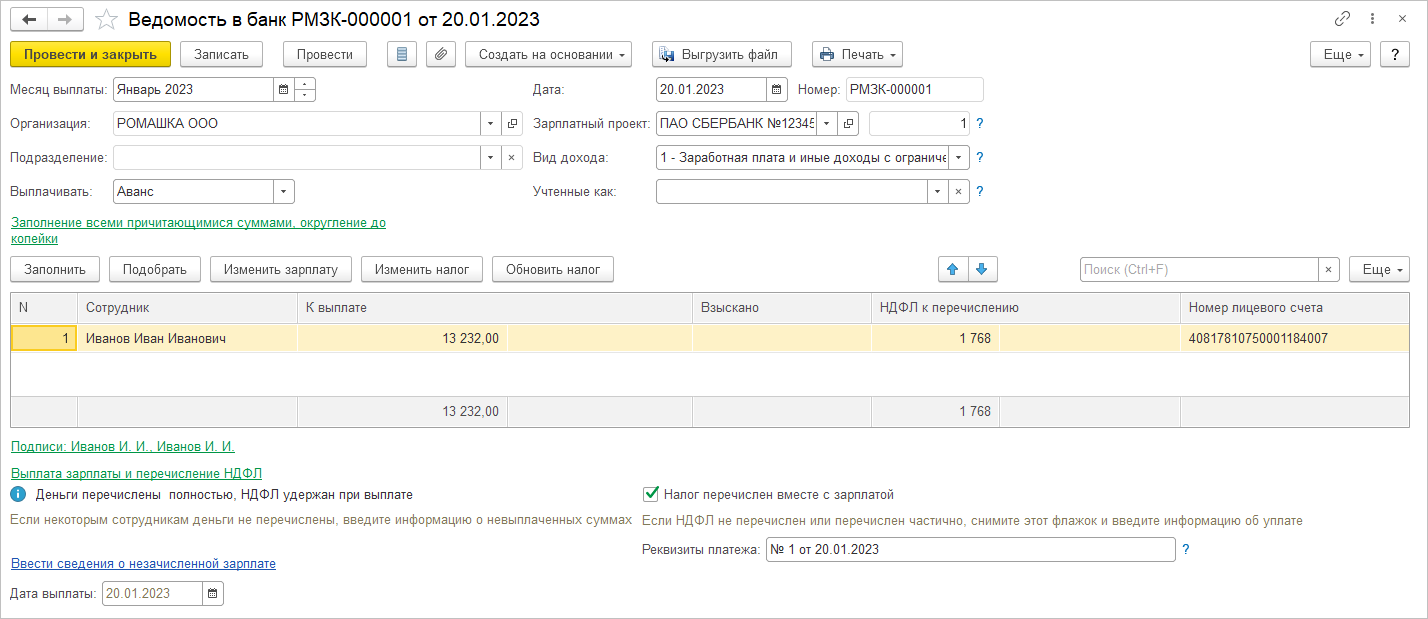Toggle Налог перечислен вместе с зарплатой checkbox

pyautogui.click(x=651, y=494)
